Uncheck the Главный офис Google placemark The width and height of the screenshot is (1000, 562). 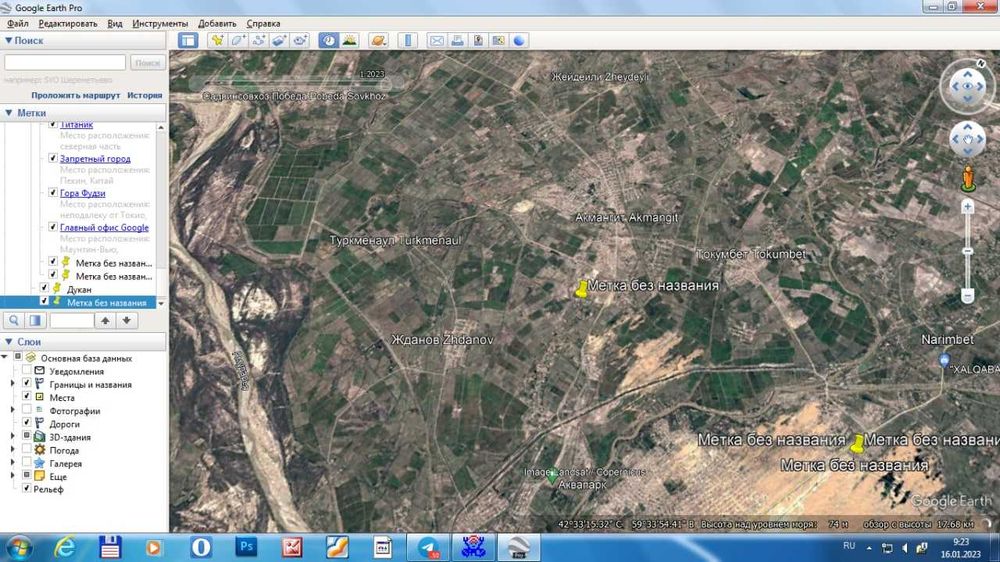click(53, 226)
